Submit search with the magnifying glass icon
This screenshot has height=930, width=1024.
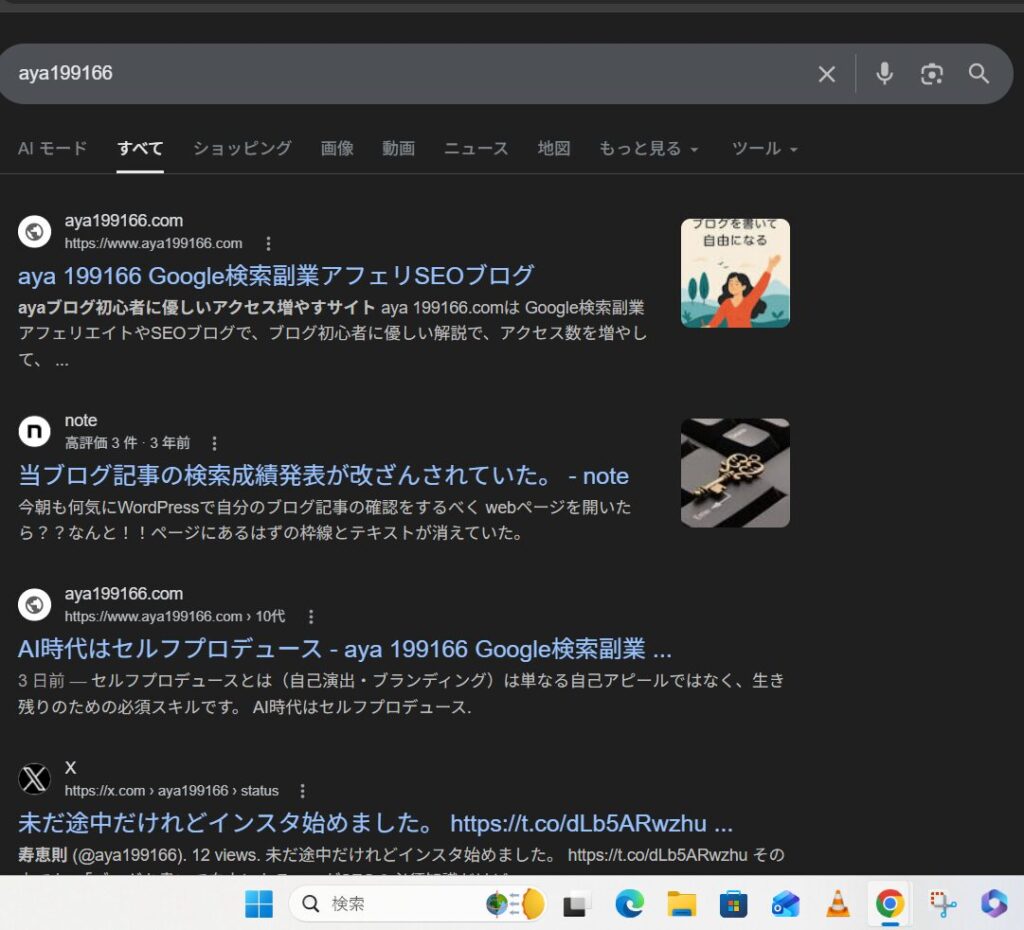[978, 74]
